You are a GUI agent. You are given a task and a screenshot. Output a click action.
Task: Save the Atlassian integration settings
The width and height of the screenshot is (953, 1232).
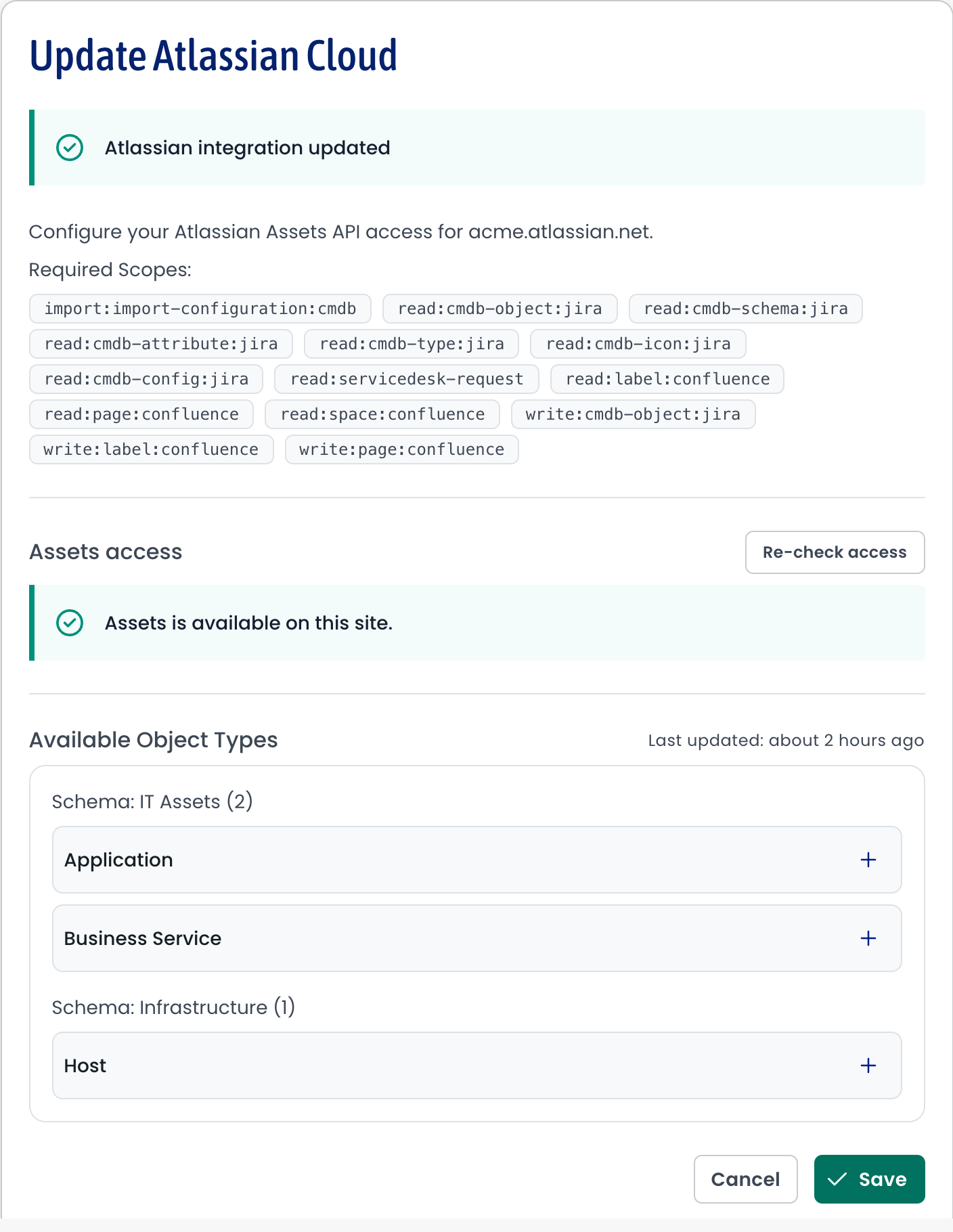[x=869, y=1179]
